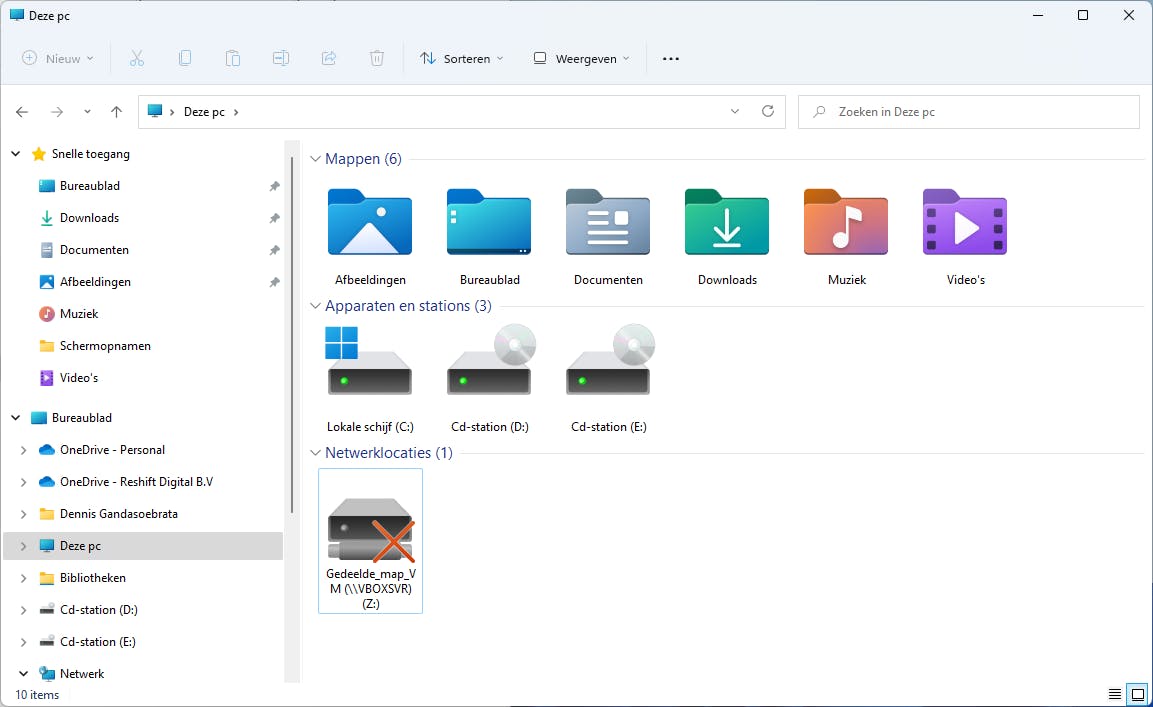Click the Share icon in toolbar

click(x=329, y=58)
